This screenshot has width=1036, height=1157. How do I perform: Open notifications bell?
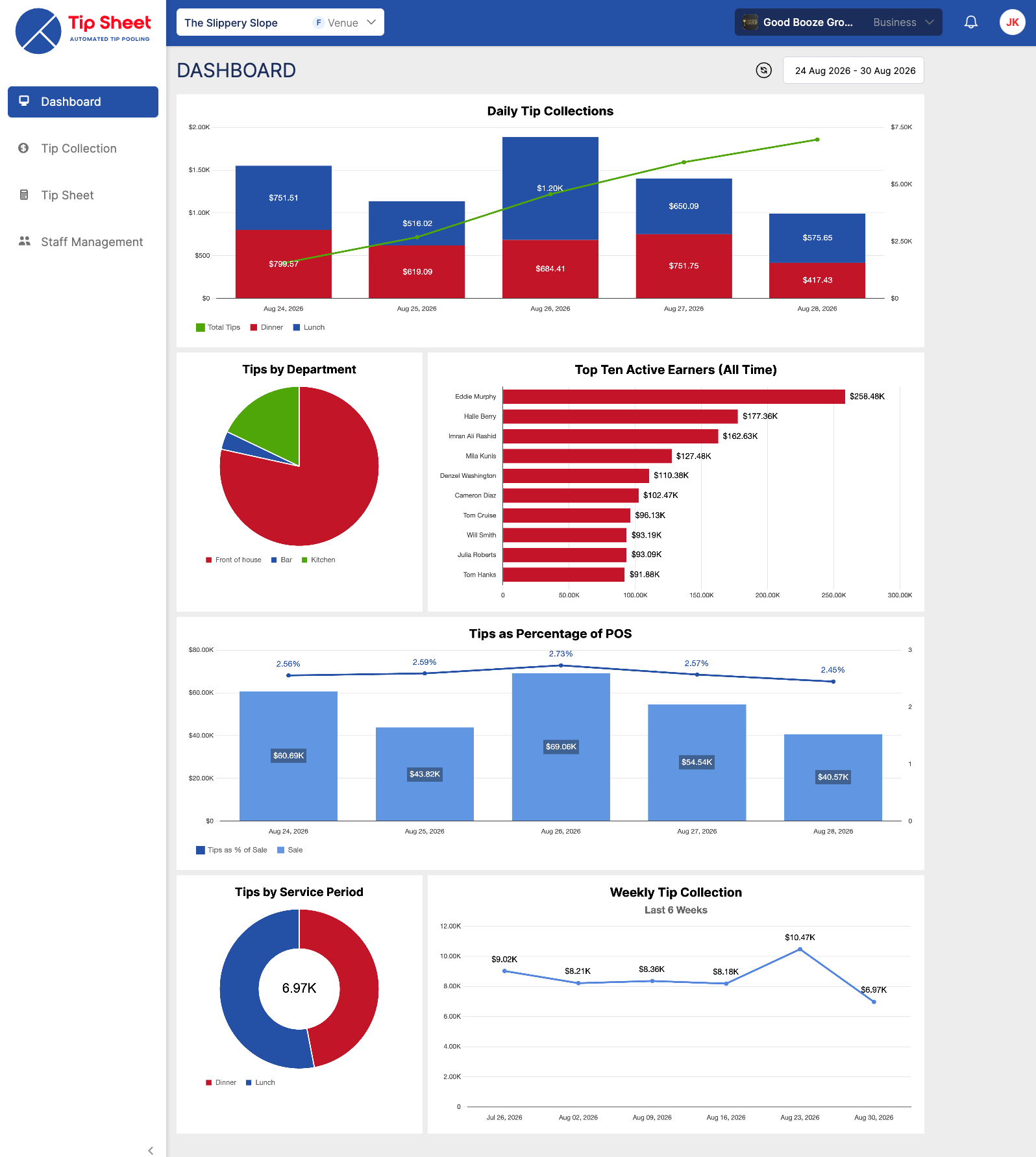click(971, 22)
